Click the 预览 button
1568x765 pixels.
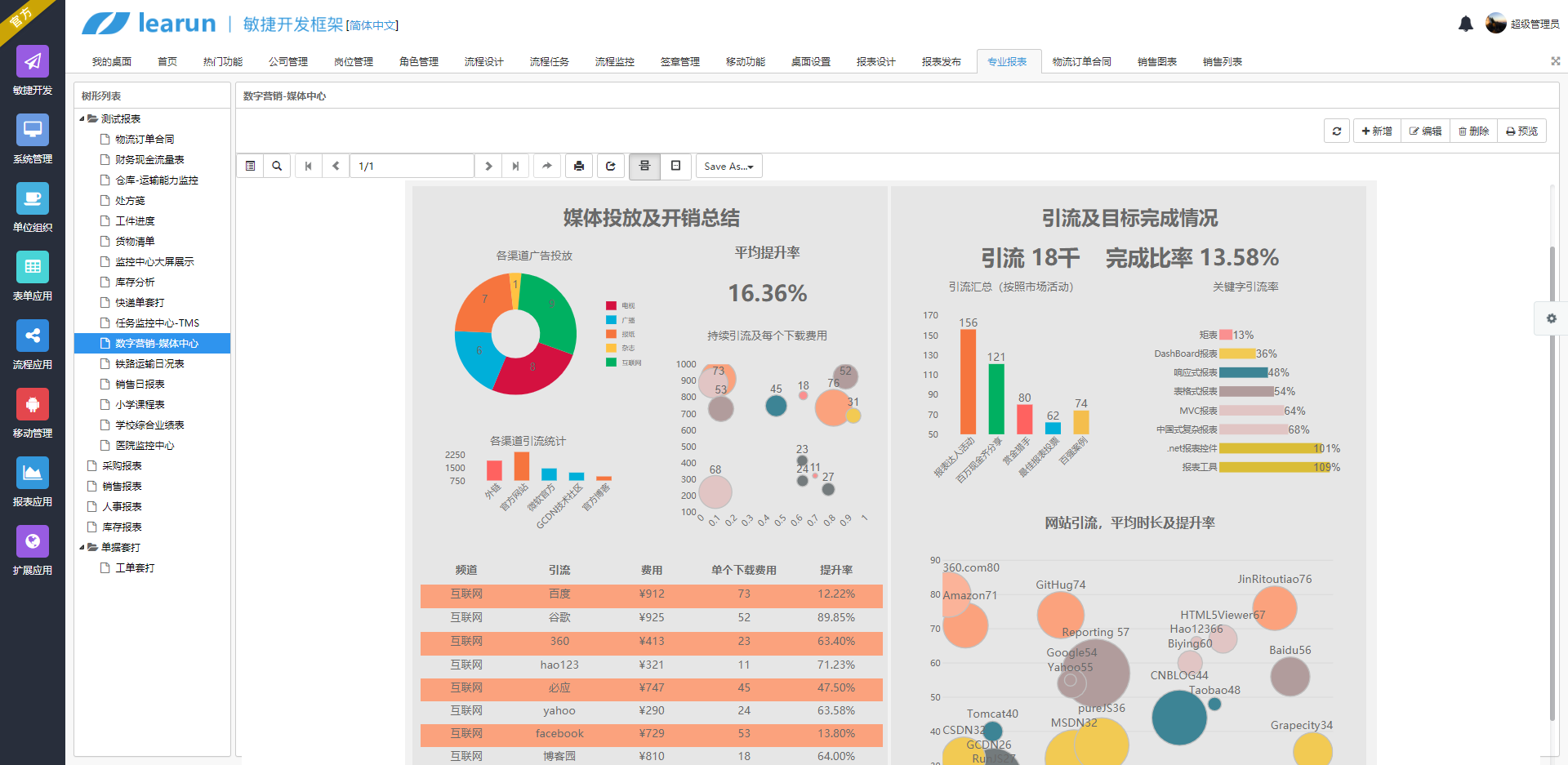(x=1521, y=131)
